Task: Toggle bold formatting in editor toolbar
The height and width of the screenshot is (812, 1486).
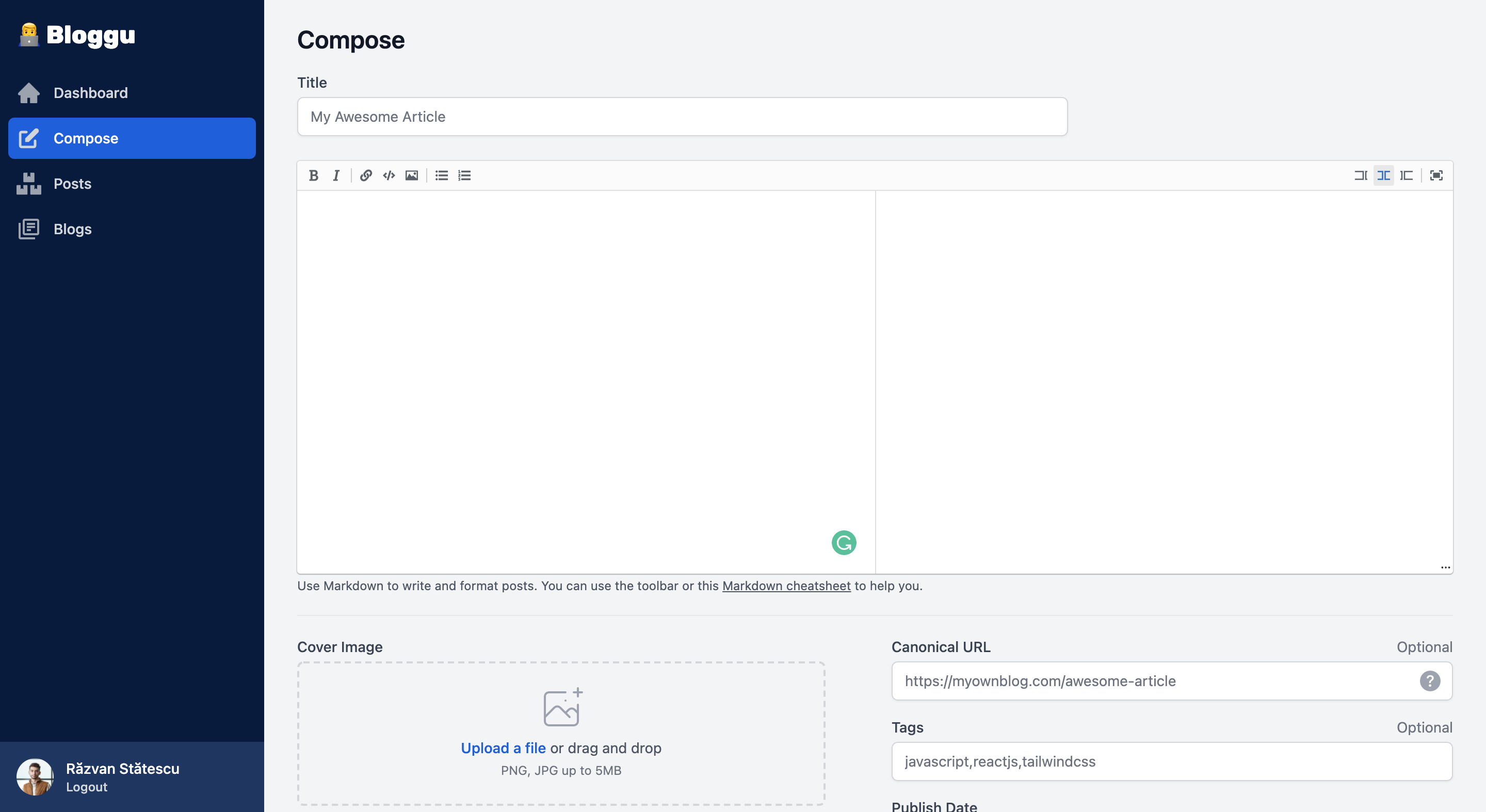Action: tap(313, 175)
